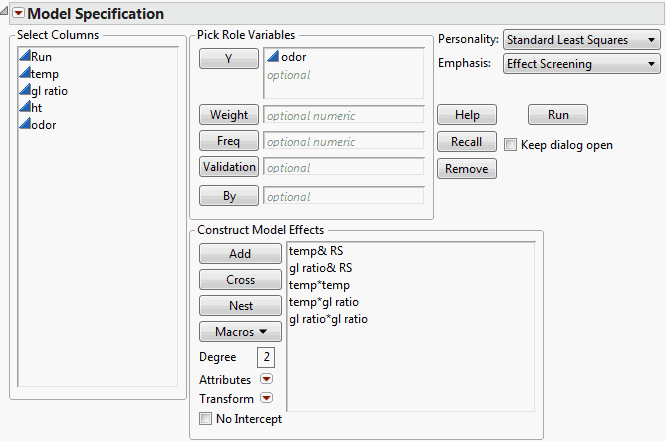
Task: Expand the Macros dropdown button
Action: pyautogui.click(x=241, y=331)
